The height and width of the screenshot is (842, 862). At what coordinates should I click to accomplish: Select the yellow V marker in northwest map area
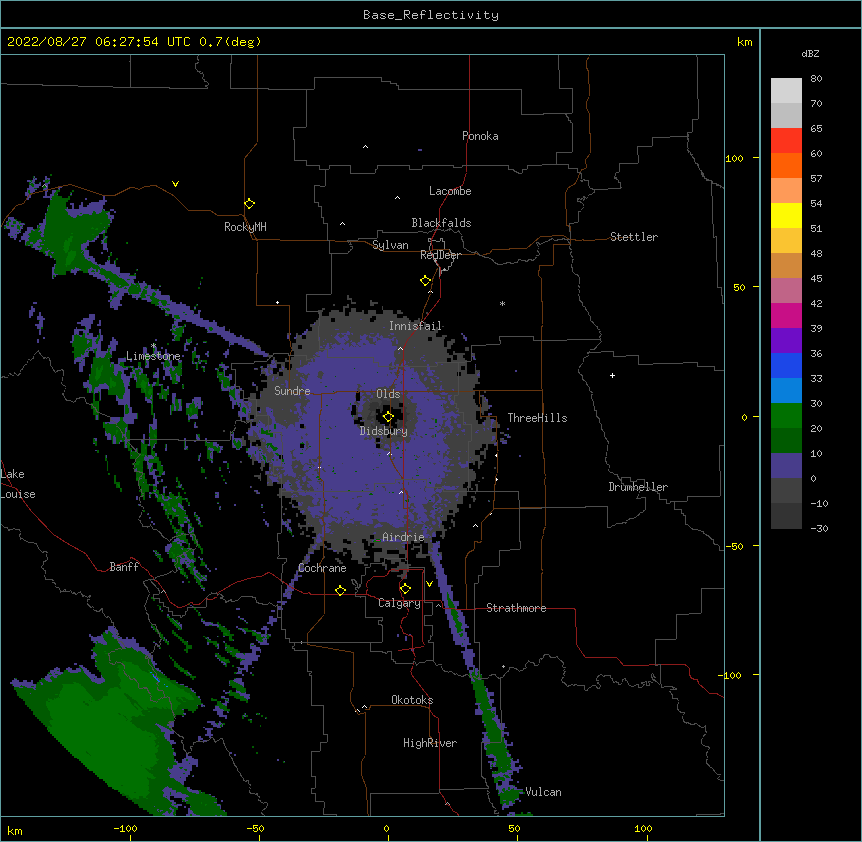point(175,184)
